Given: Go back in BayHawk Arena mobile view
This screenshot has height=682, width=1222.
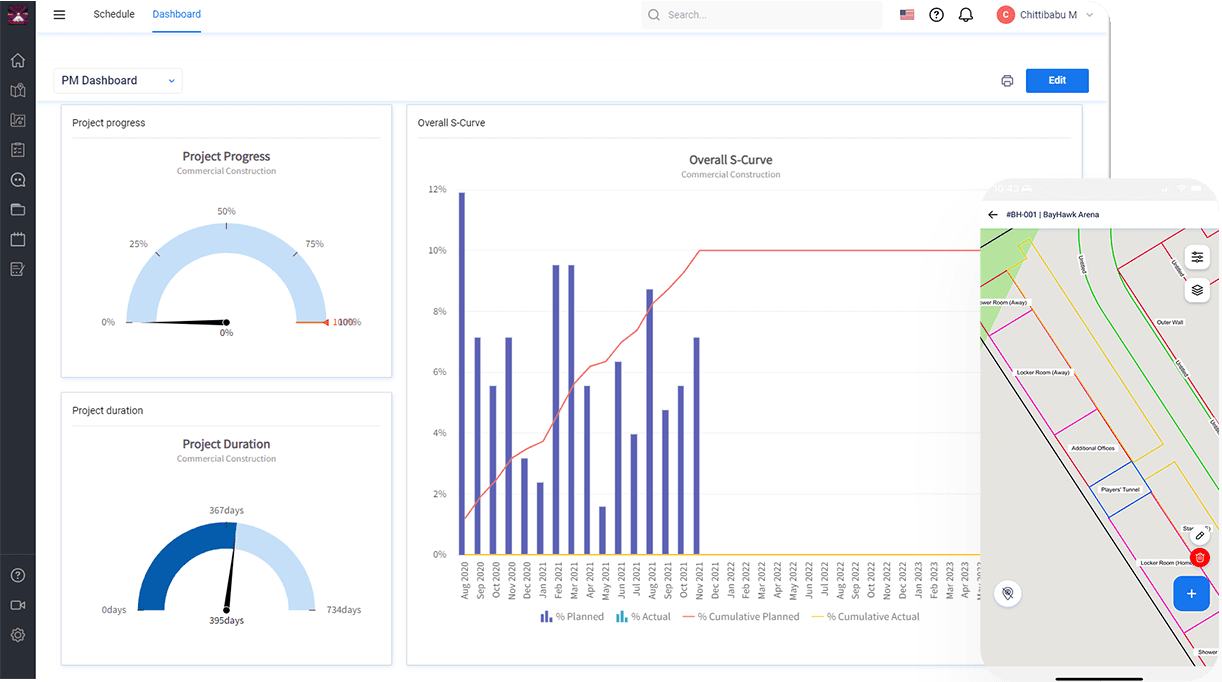Looking at the screenshot, I should (x=993, y=215).
